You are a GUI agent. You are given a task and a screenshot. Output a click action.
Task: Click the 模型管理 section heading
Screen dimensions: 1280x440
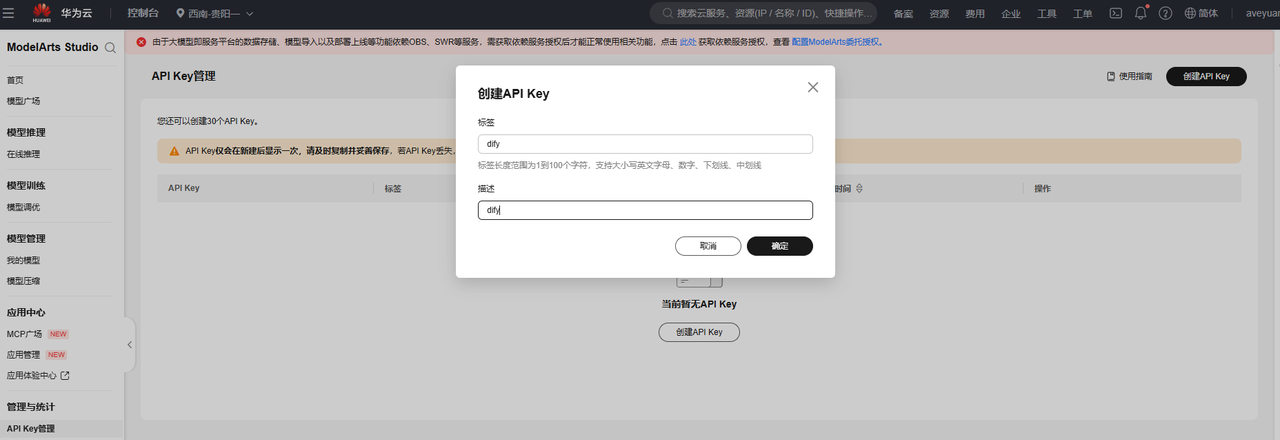(x=26, y=238)
